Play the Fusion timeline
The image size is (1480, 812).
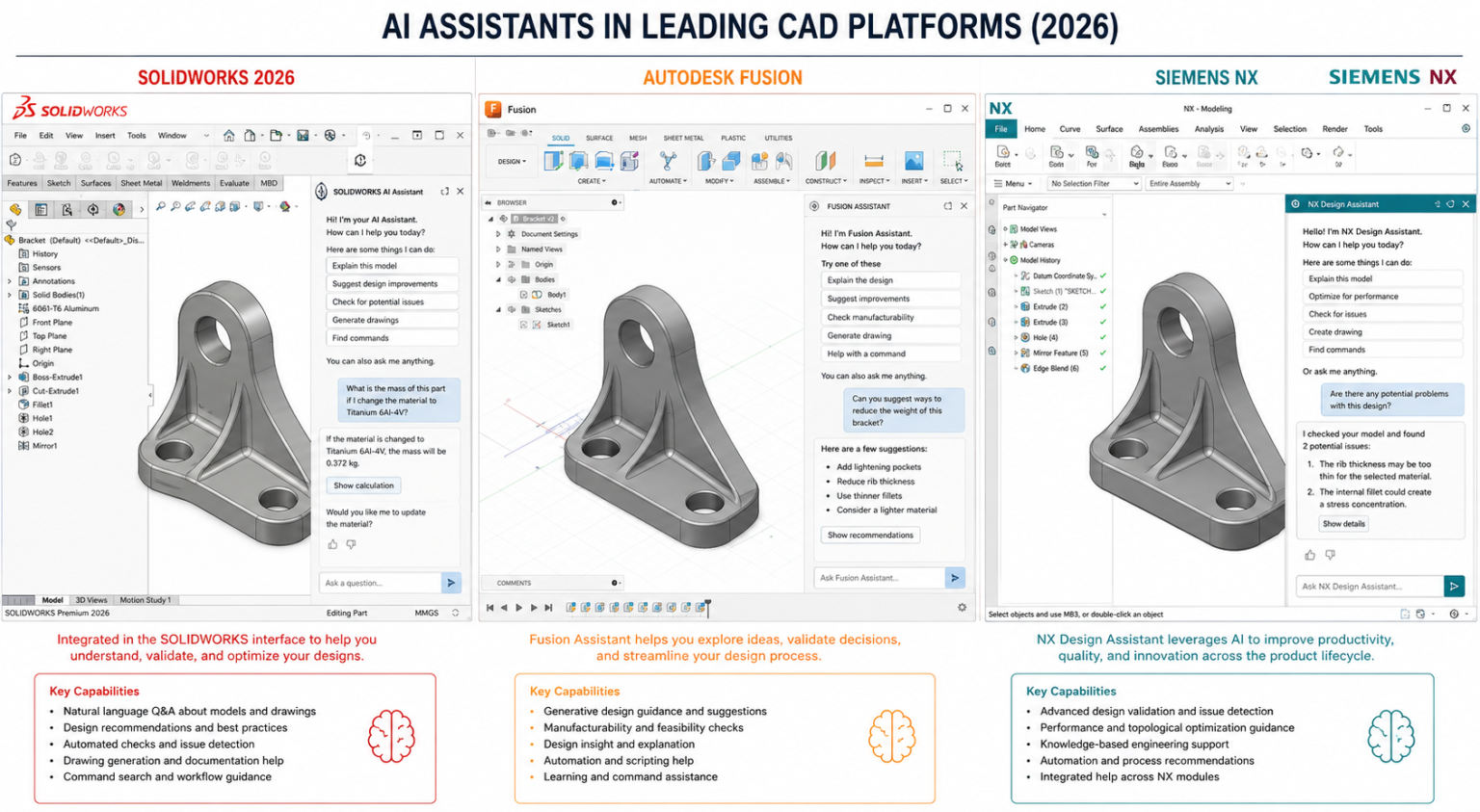[x=519, y=608]
